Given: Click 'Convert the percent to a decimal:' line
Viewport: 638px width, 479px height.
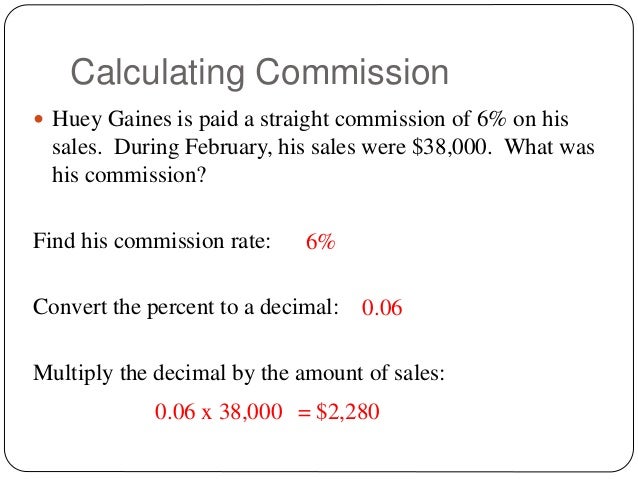Looking at the screenshot, I should pyautogui.click(x=186, y=307).
